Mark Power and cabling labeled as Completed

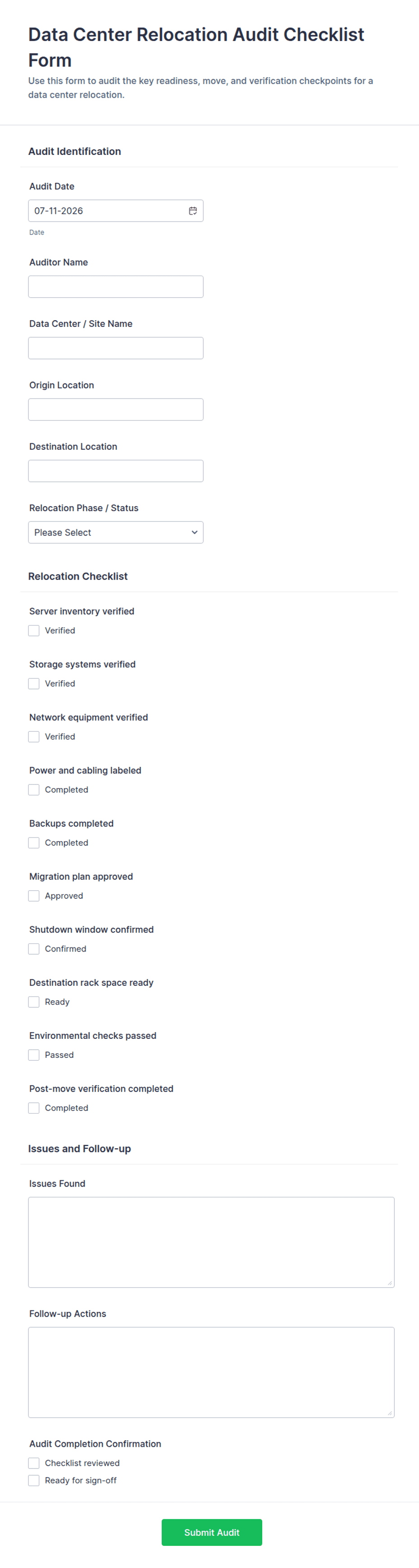point(34,789)
